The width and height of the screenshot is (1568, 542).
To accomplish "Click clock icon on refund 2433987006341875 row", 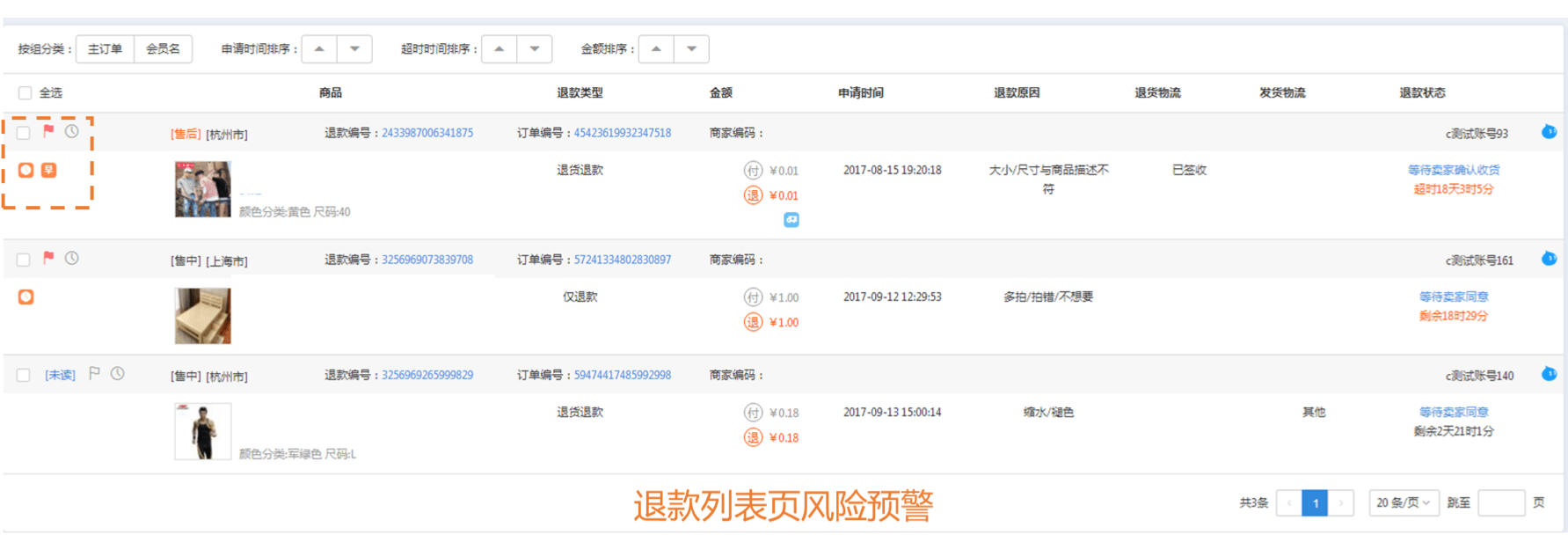I will [x=71, y=131].
